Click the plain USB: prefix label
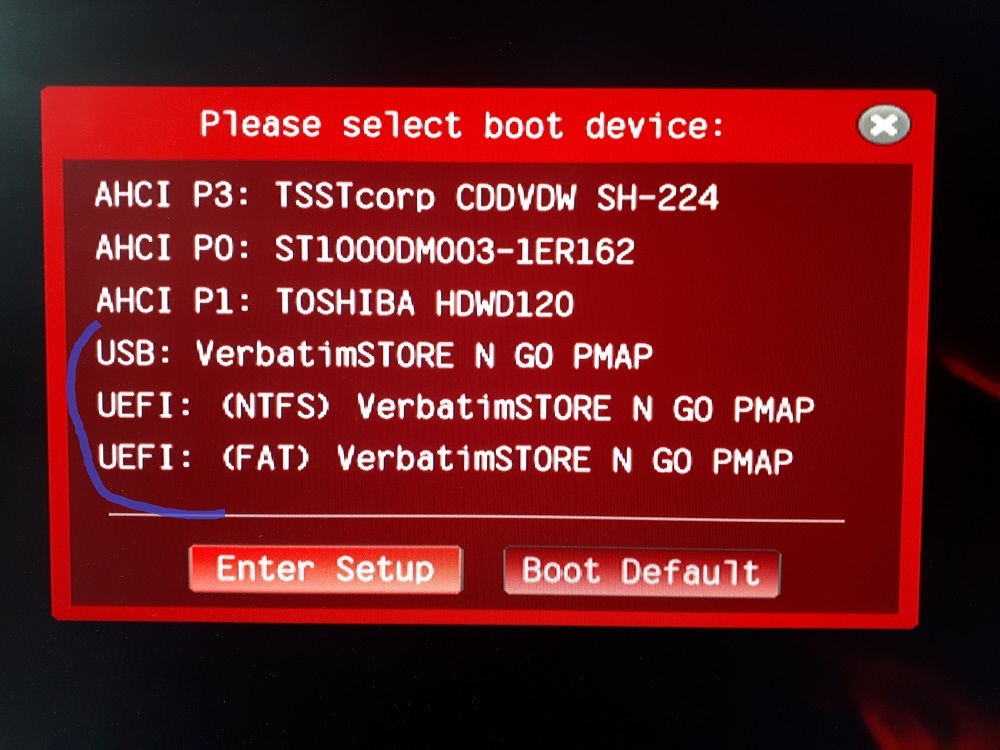Screen dimensions: 1000x750 (134, 353)
